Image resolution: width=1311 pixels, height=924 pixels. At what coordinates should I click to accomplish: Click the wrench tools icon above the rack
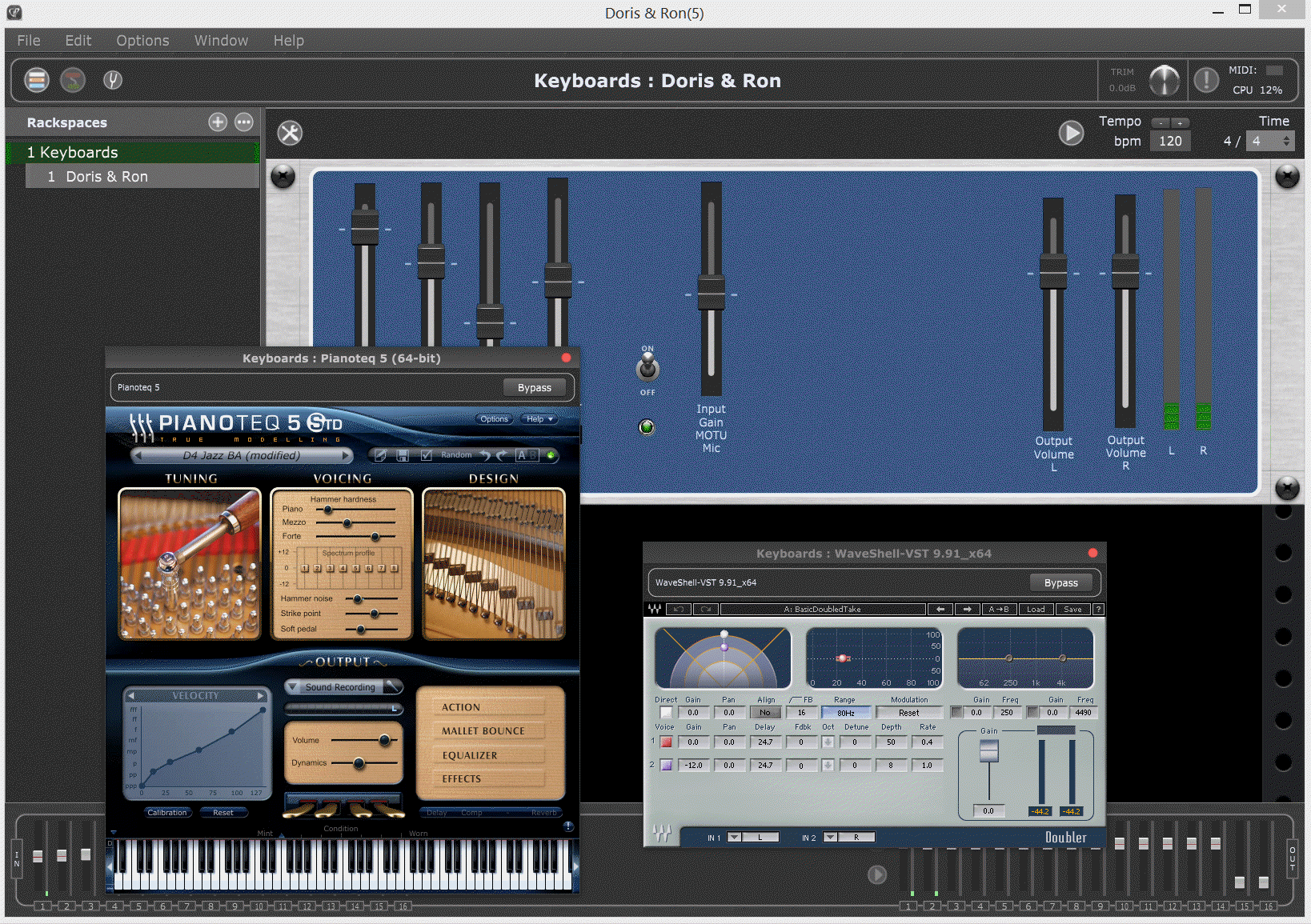click(x=290, y=133)
